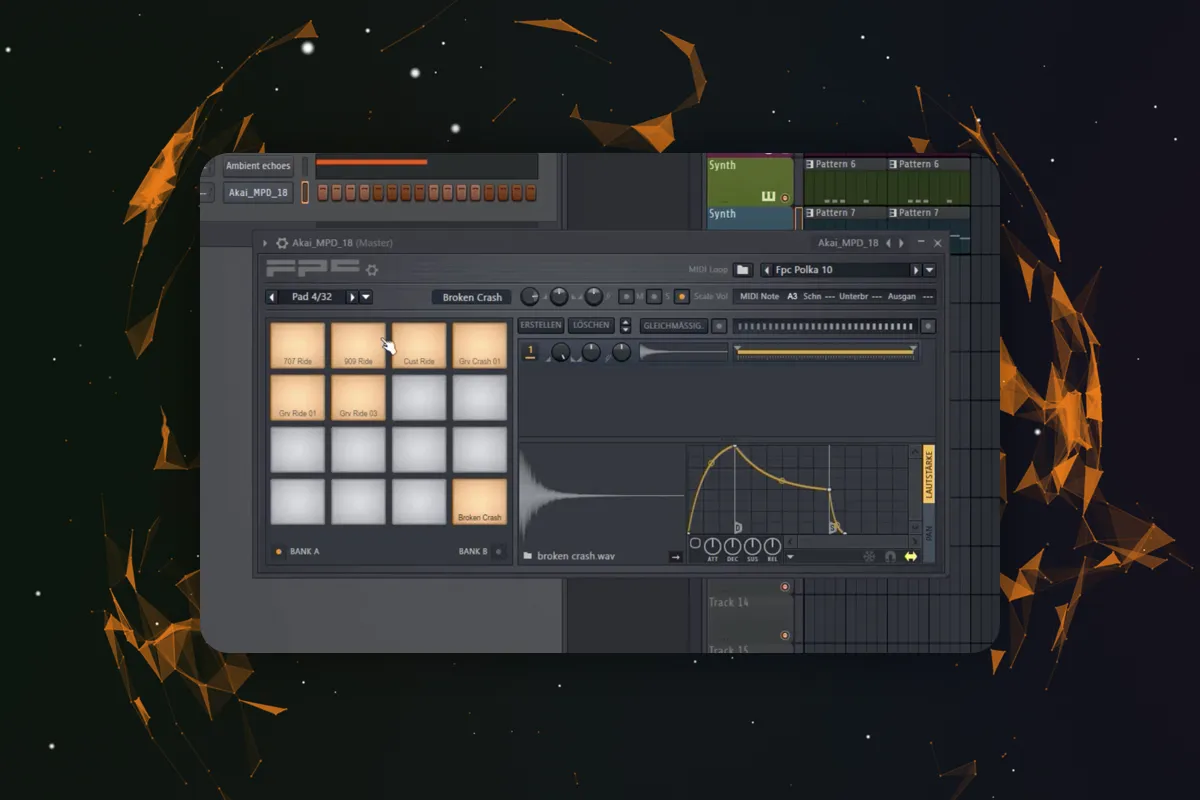Click the gear icon beside FPC logo

pyautogui.click(x=372, y=270)
